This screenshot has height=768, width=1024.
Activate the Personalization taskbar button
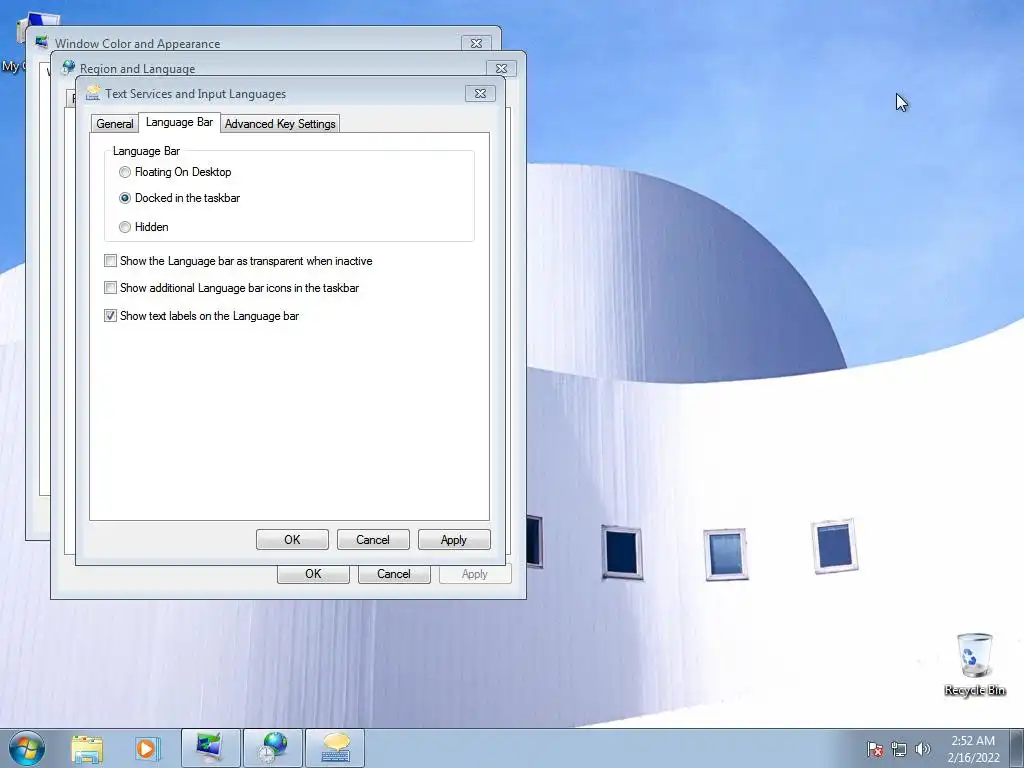211,748
